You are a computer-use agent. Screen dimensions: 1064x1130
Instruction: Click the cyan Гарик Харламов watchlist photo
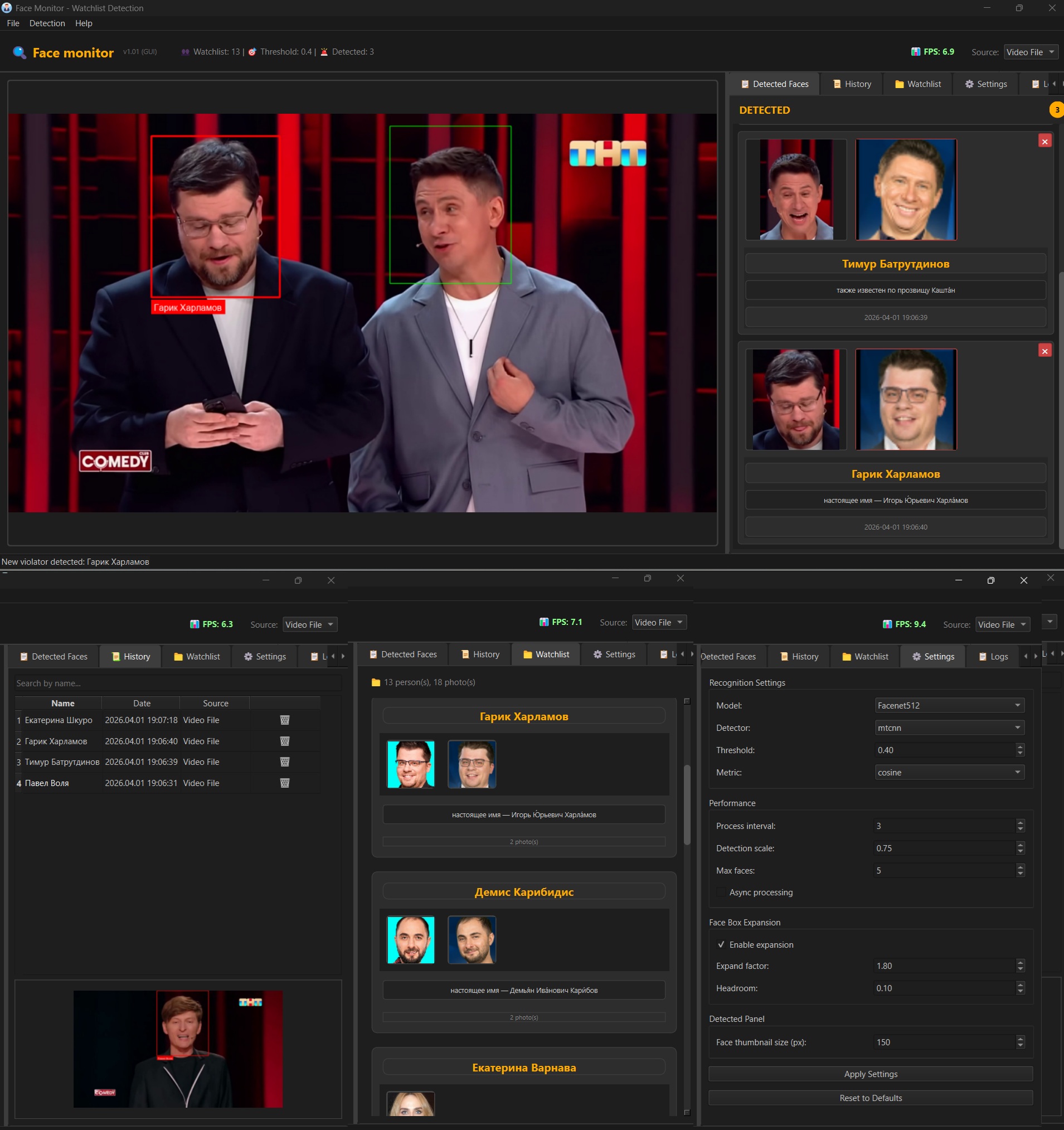410,764
